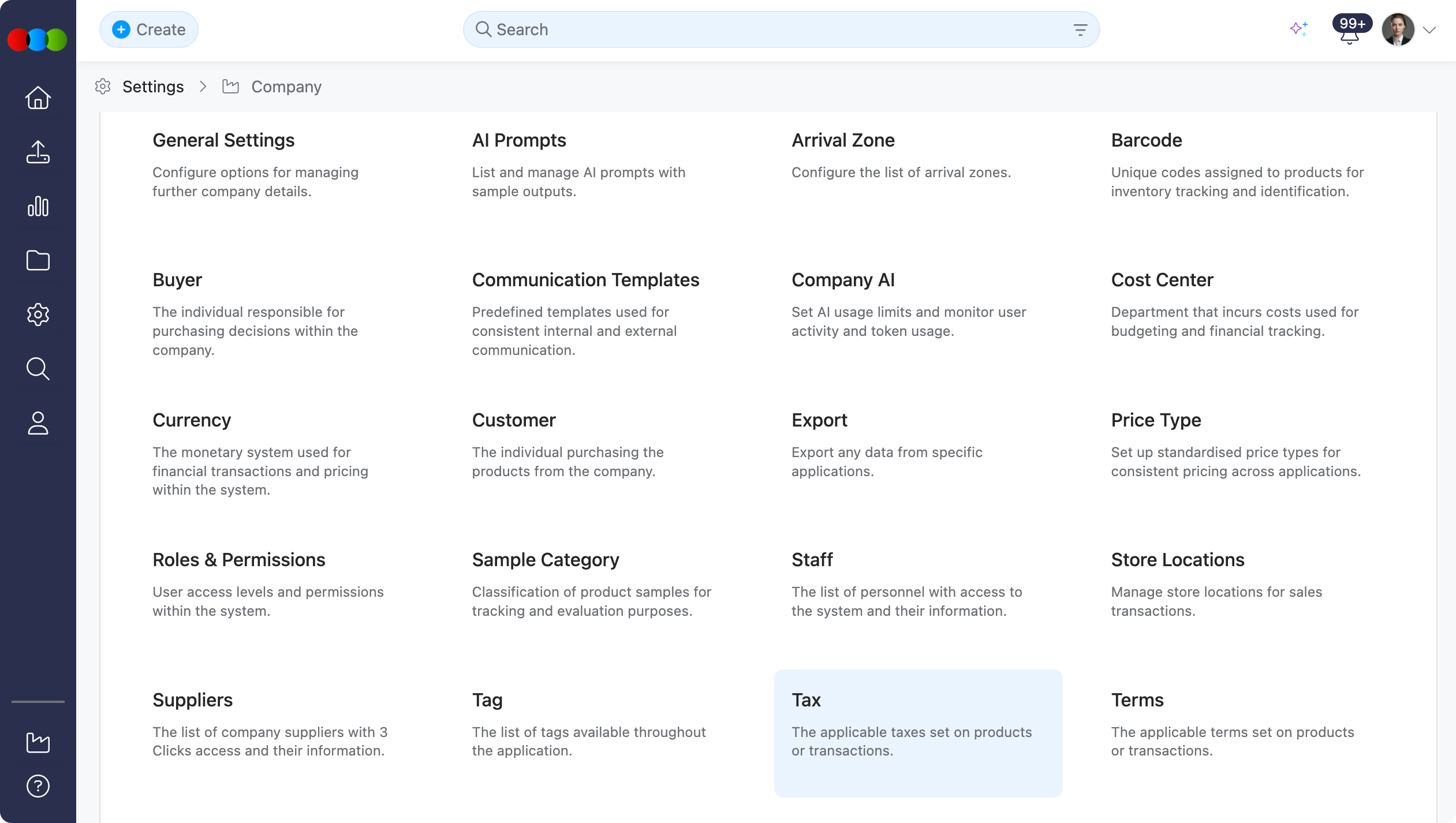Click the Create button
Viewport: 1456px width, 823px height.
coord(149,29)
